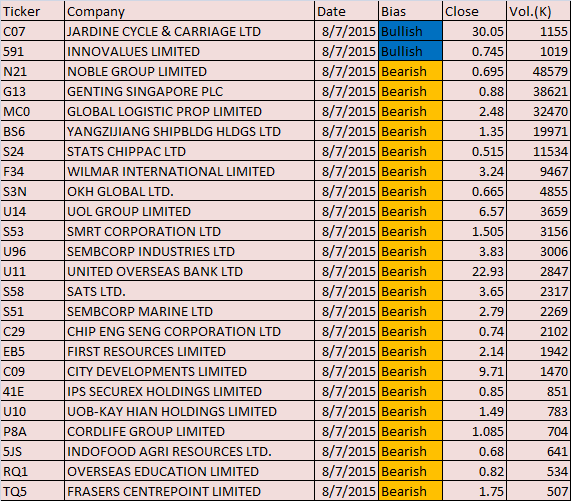Image resolution: width=571 pixels, height=501 pixels.
Task: Select the blue Bullish cell for Jardine
Action: 410,31
